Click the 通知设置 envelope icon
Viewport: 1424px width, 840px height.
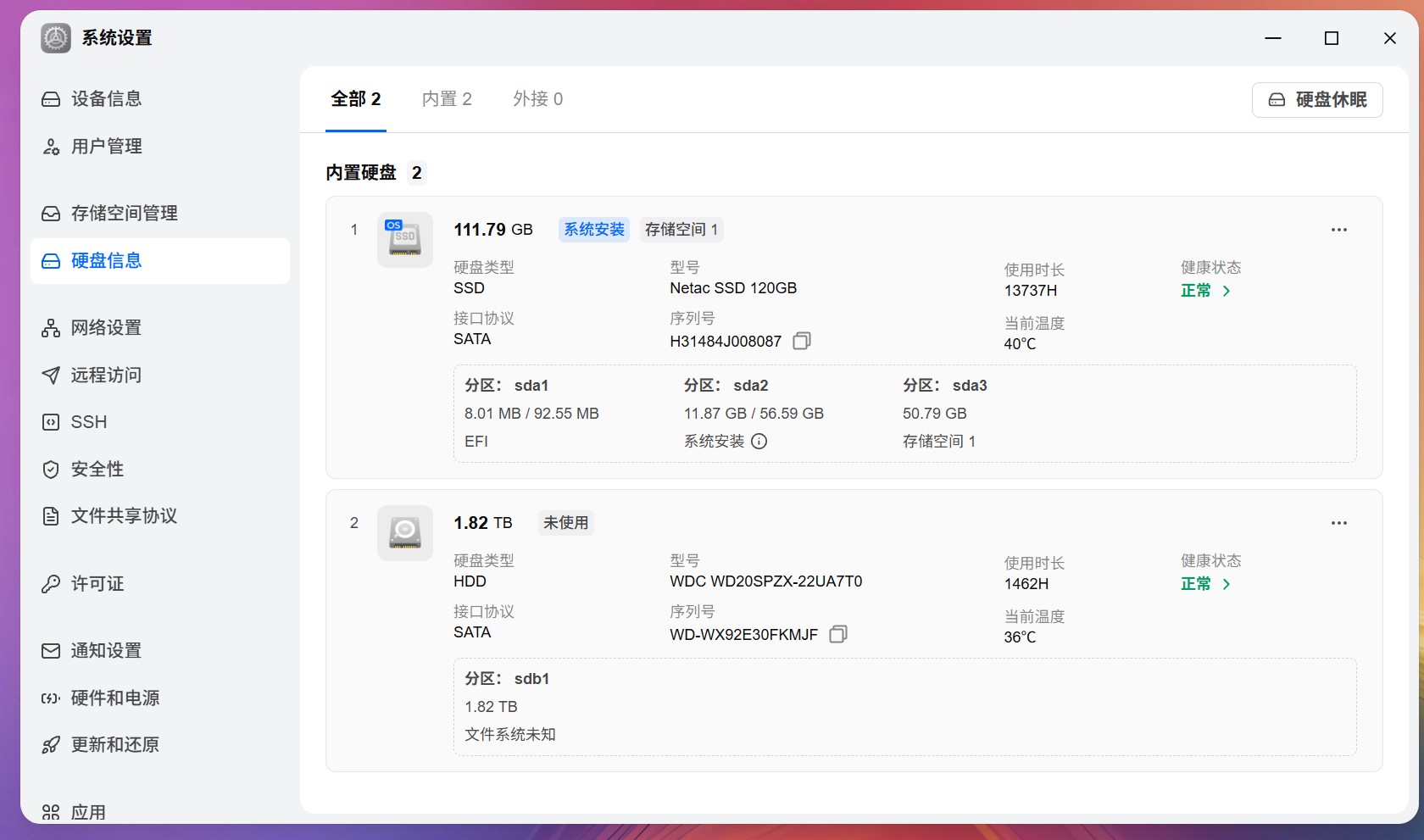pos(51,651)
